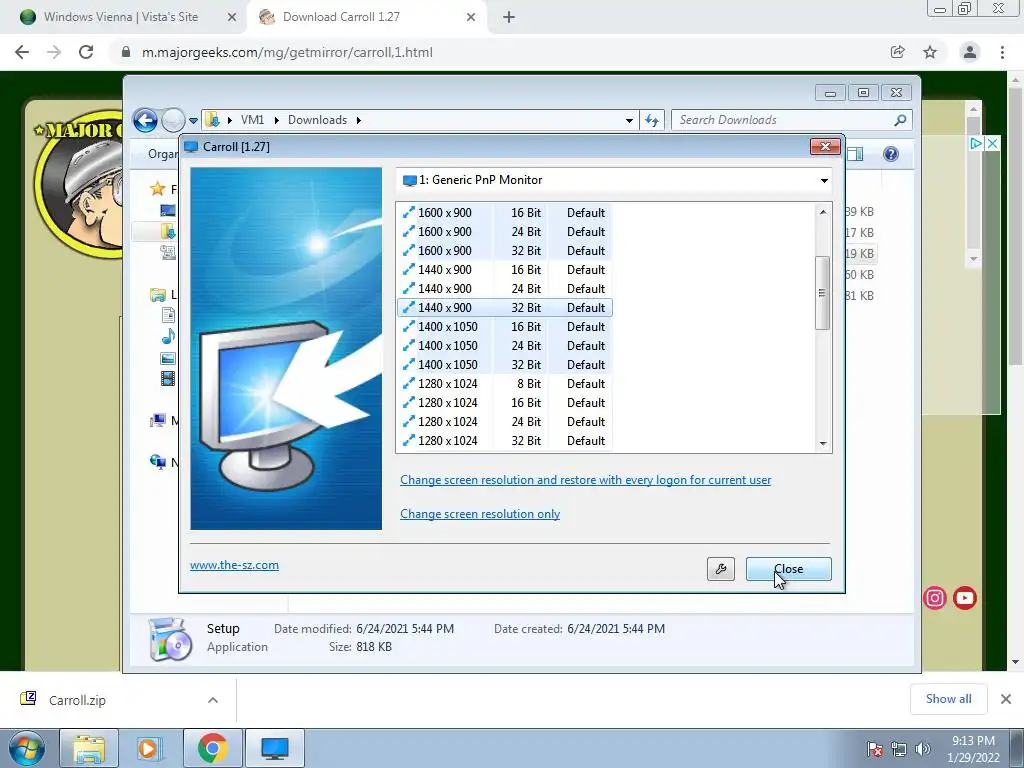Select Network icon in Explorer navigation pane
This screenshot has height=768, width=1024.
click(157, 462)
